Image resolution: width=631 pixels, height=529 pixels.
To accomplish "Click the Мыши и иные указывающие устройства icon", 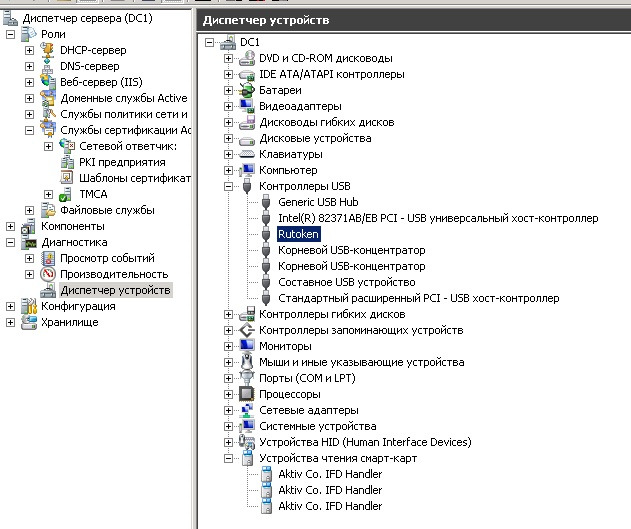I will (248, 362).
